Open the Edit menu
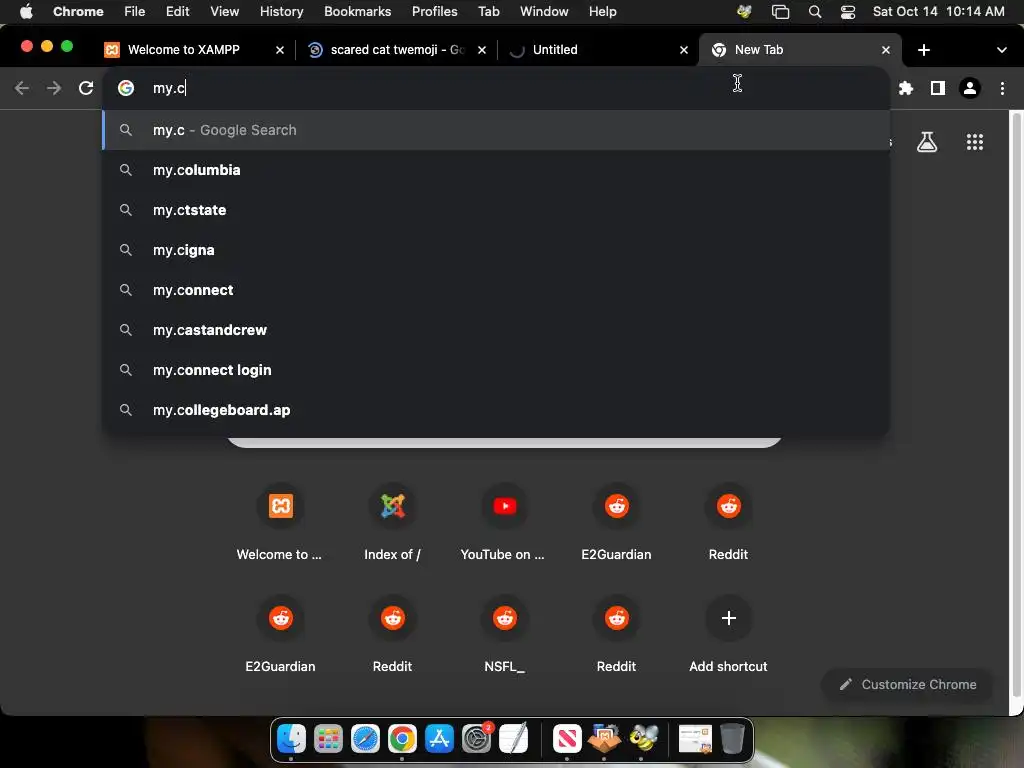 [177, 12]
